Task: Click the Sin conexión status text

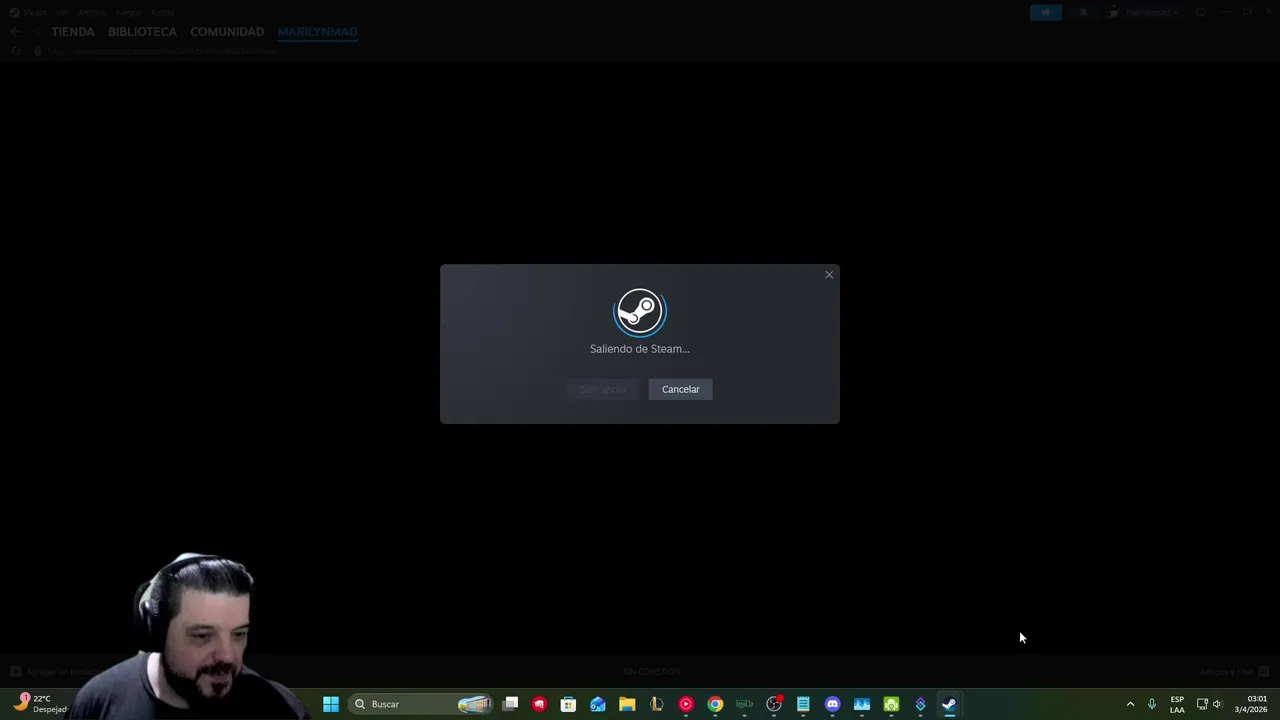Action: click(x=652, y=671)
